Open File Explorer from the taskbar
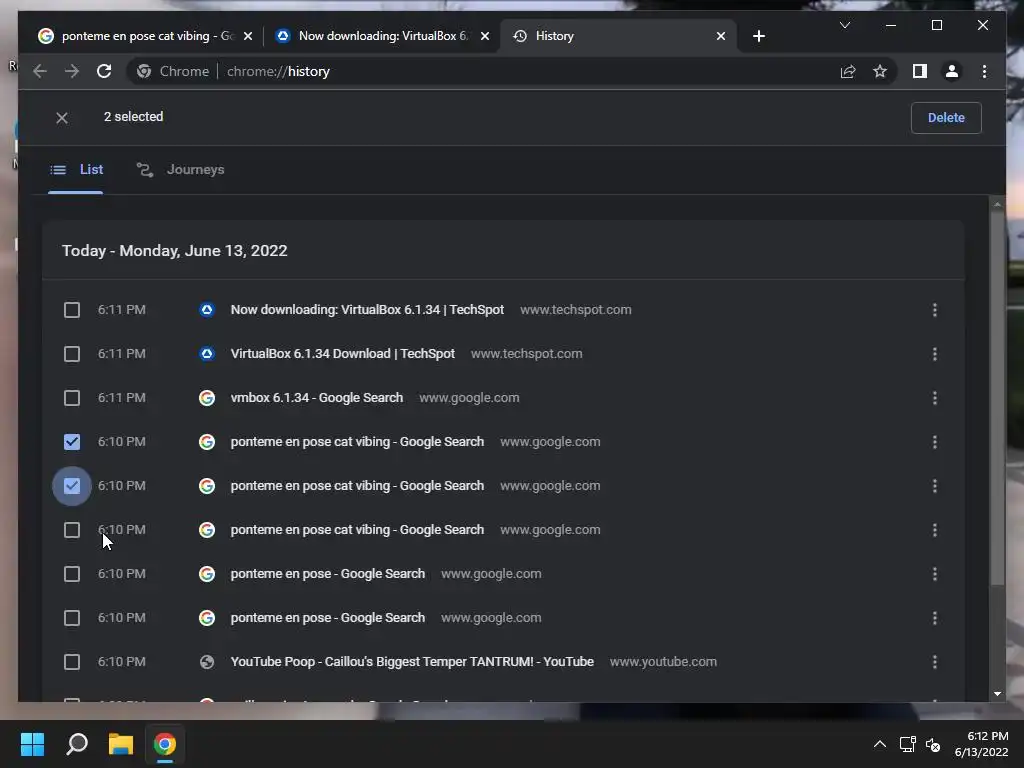 click(x=121, y=744)
